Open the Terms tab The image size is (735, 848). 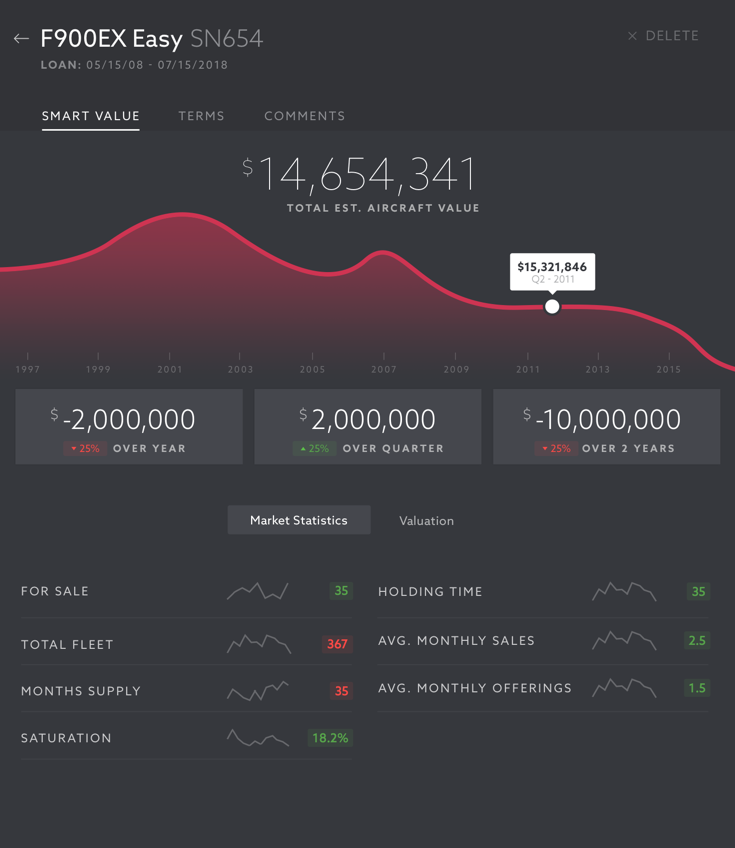tap(201, 116)
